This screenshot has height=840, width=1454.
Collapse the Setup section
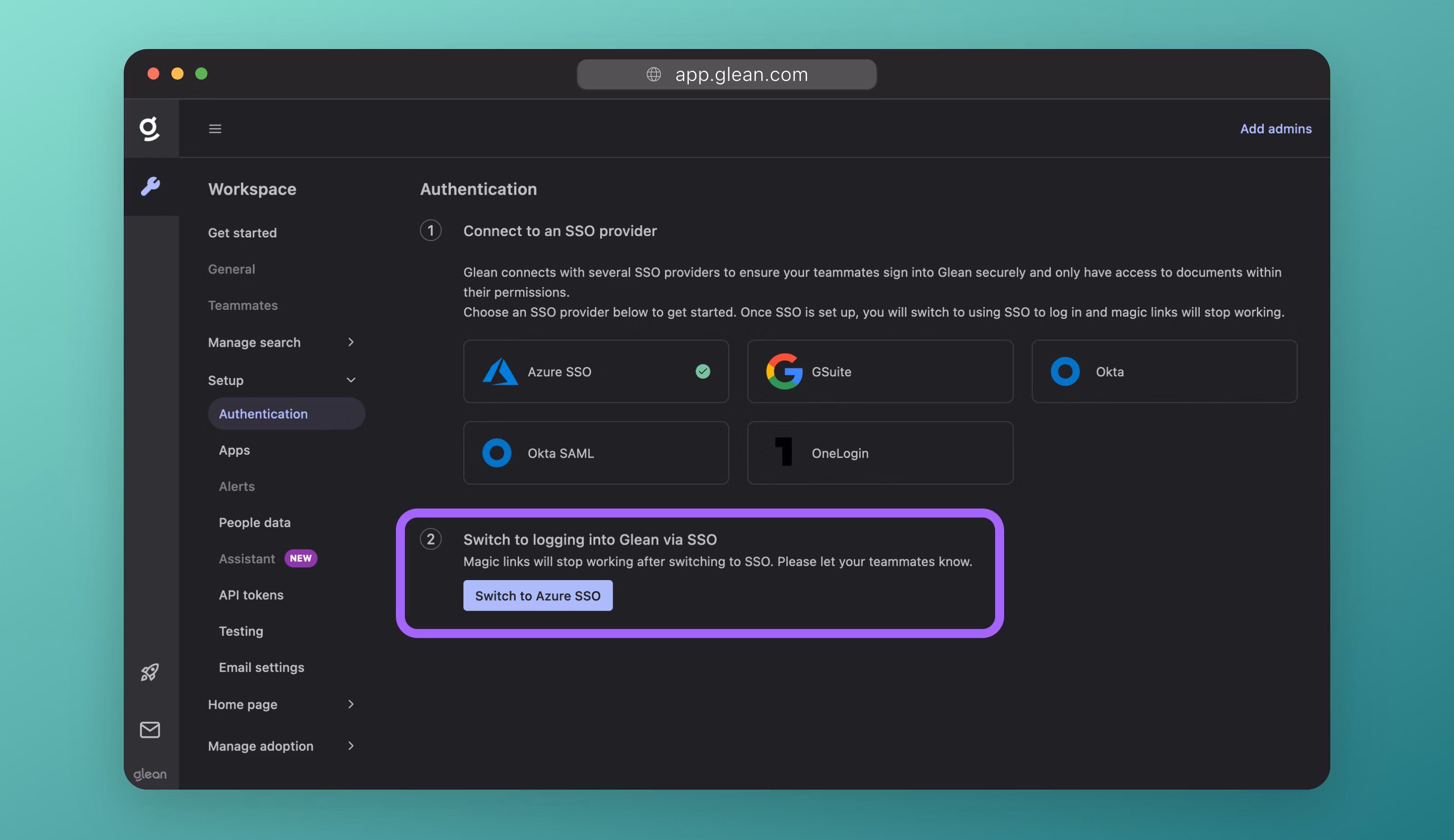tap(351, 380)
